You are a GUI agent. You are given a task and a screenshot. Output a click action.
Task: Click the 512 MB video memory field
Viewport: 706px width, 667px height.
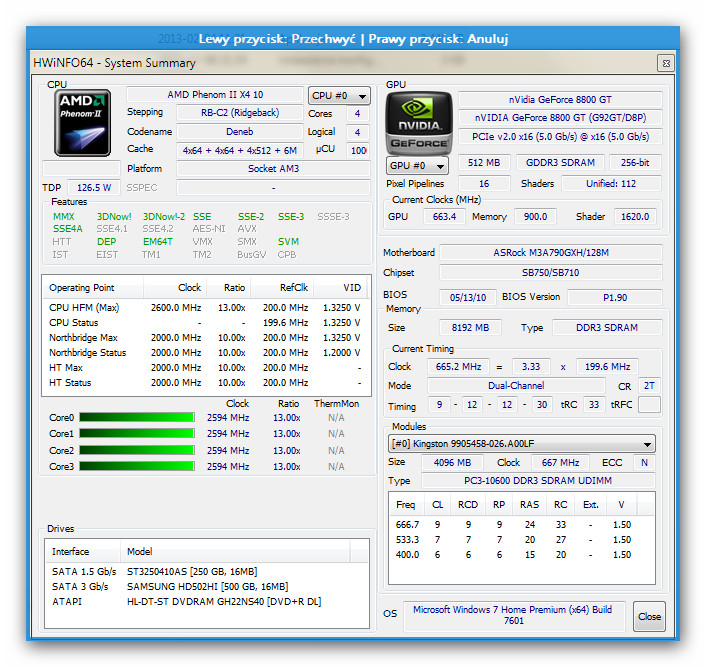tap(484, 163)
